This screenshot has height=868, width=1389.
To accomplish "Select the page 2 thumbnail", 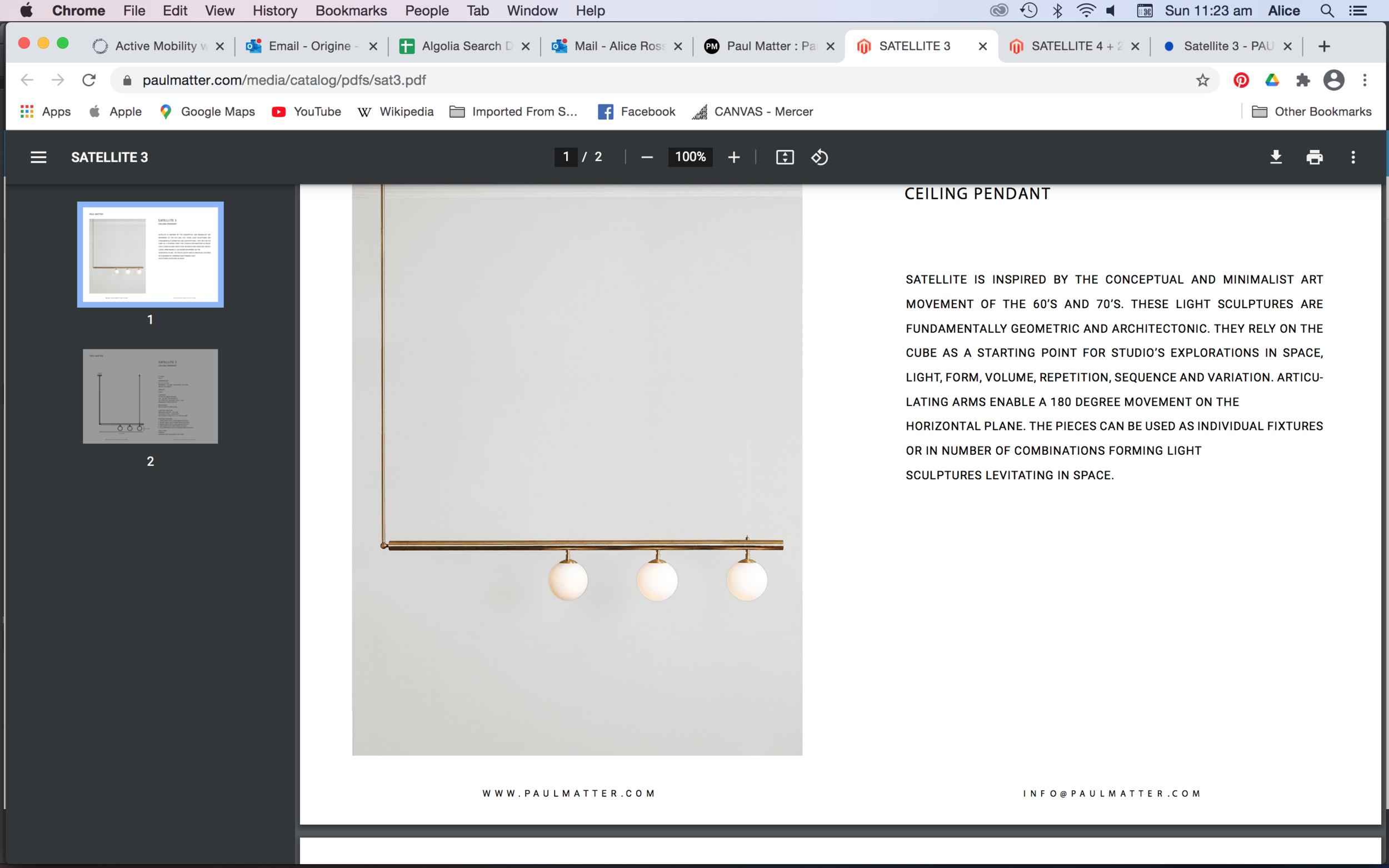I will 150,396.
